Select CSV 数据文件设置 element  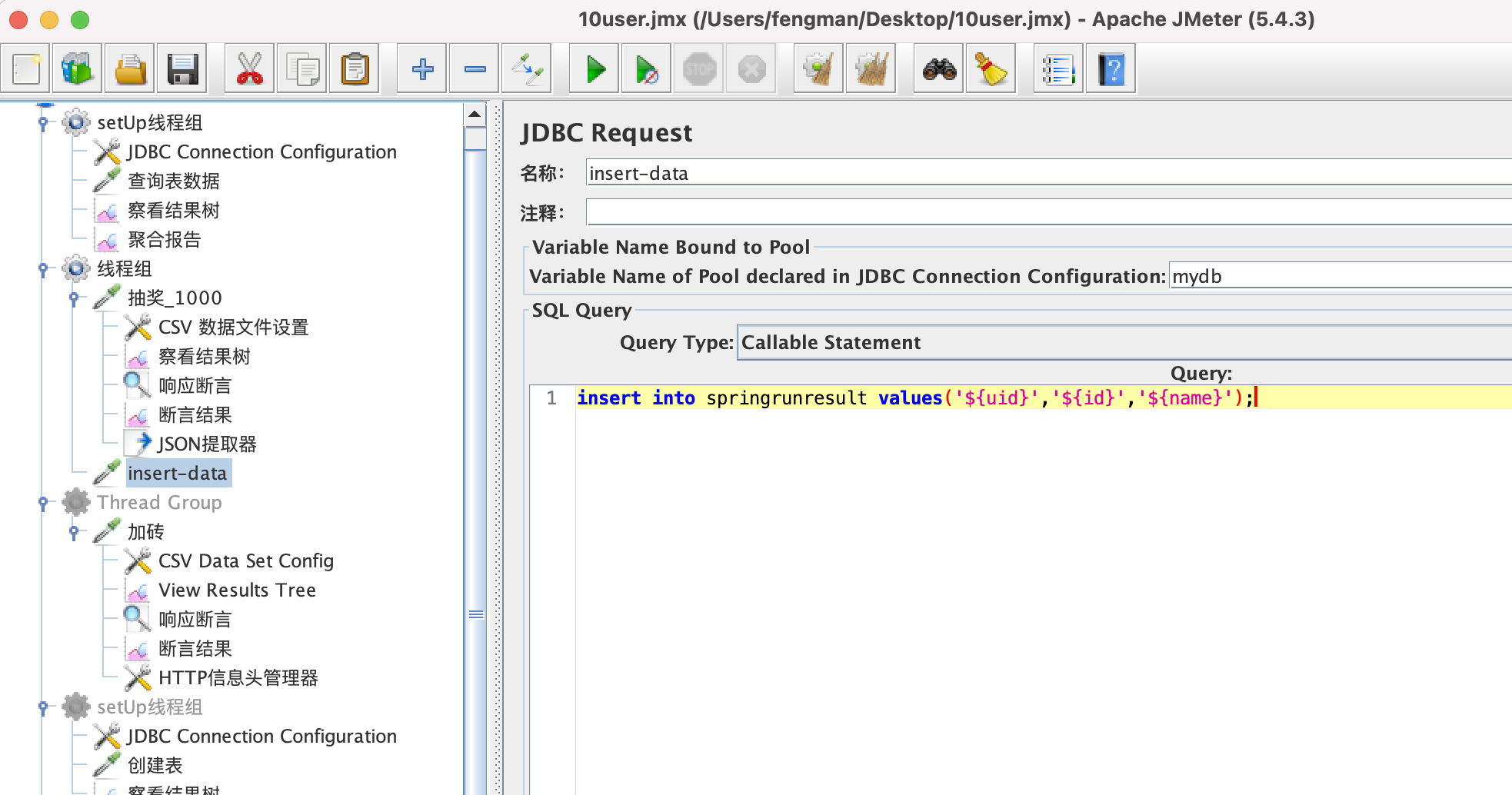(233, 328)
